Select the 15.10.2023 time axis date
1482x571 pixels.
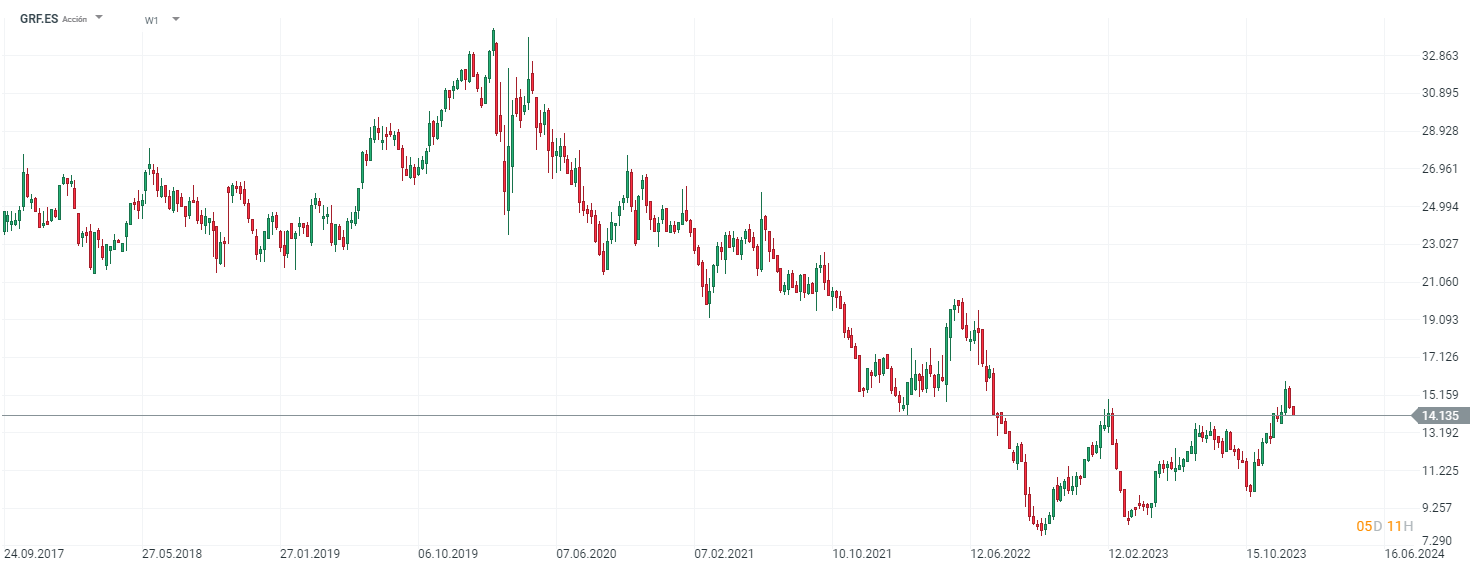[1277, 553]
